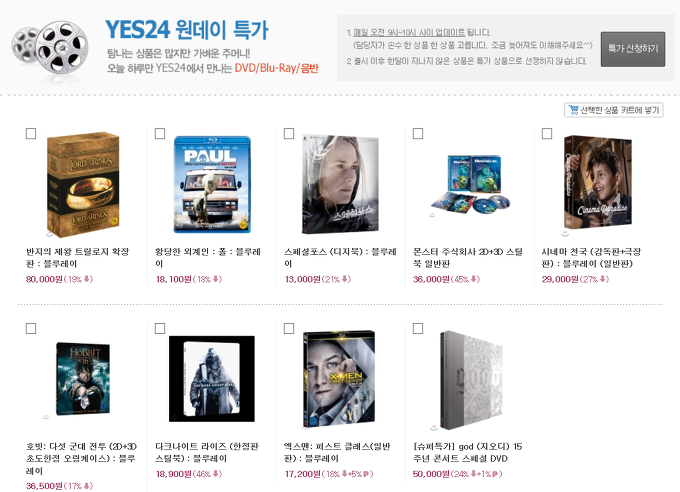Click the film reel logo icon
Screen dimensions: 680x492
tap(50, 47)
